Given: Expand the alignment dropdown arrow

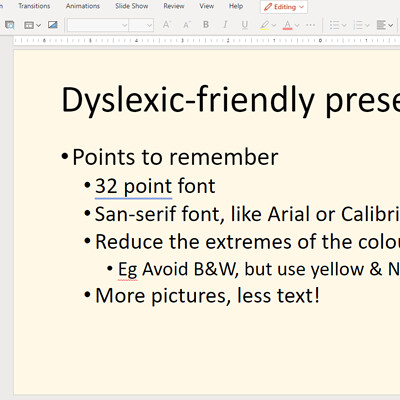Looking at the screenshot, I should 390,25.
